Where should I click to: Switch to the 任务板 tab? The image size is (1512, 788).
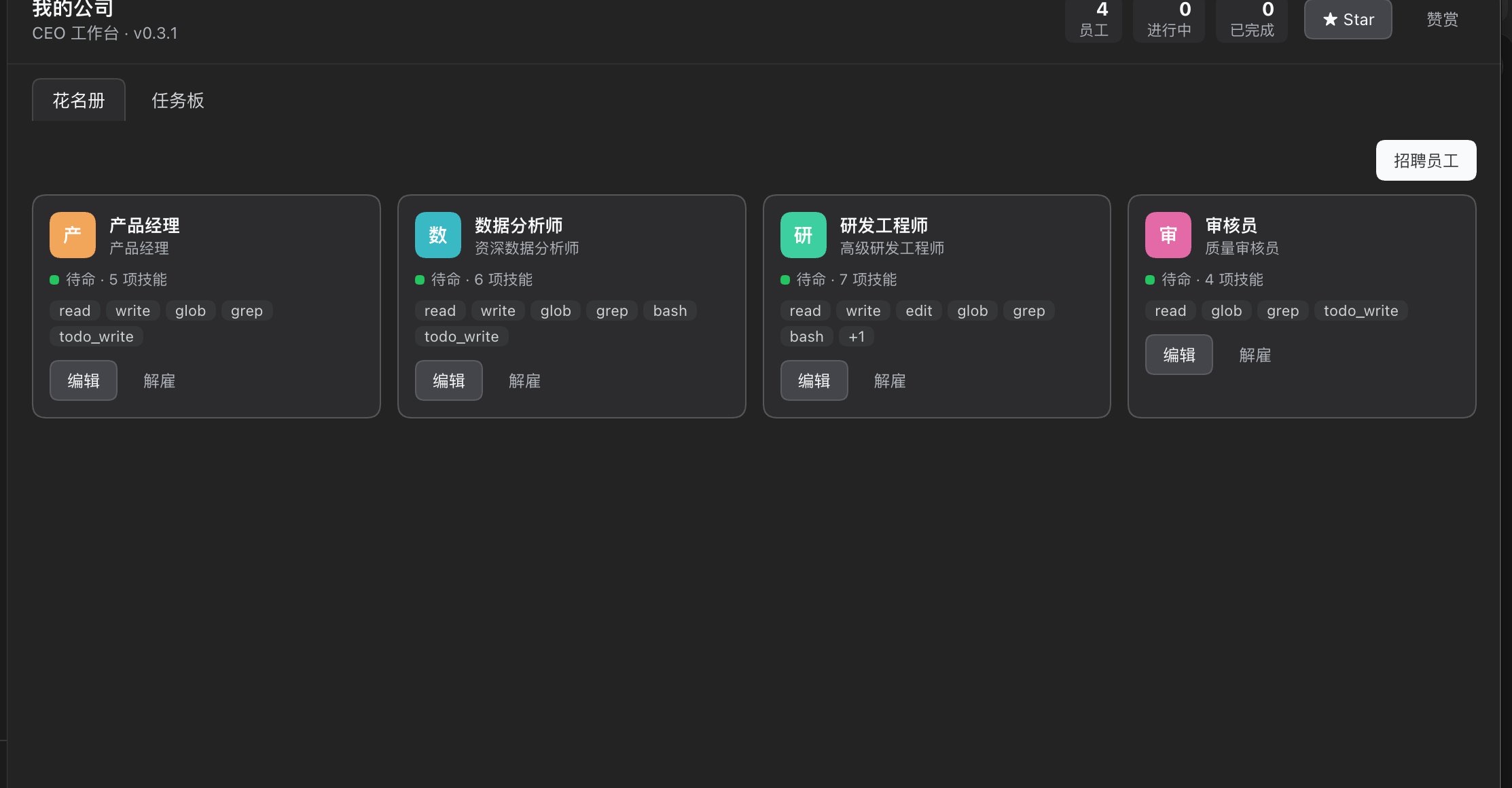pos(178,101)
